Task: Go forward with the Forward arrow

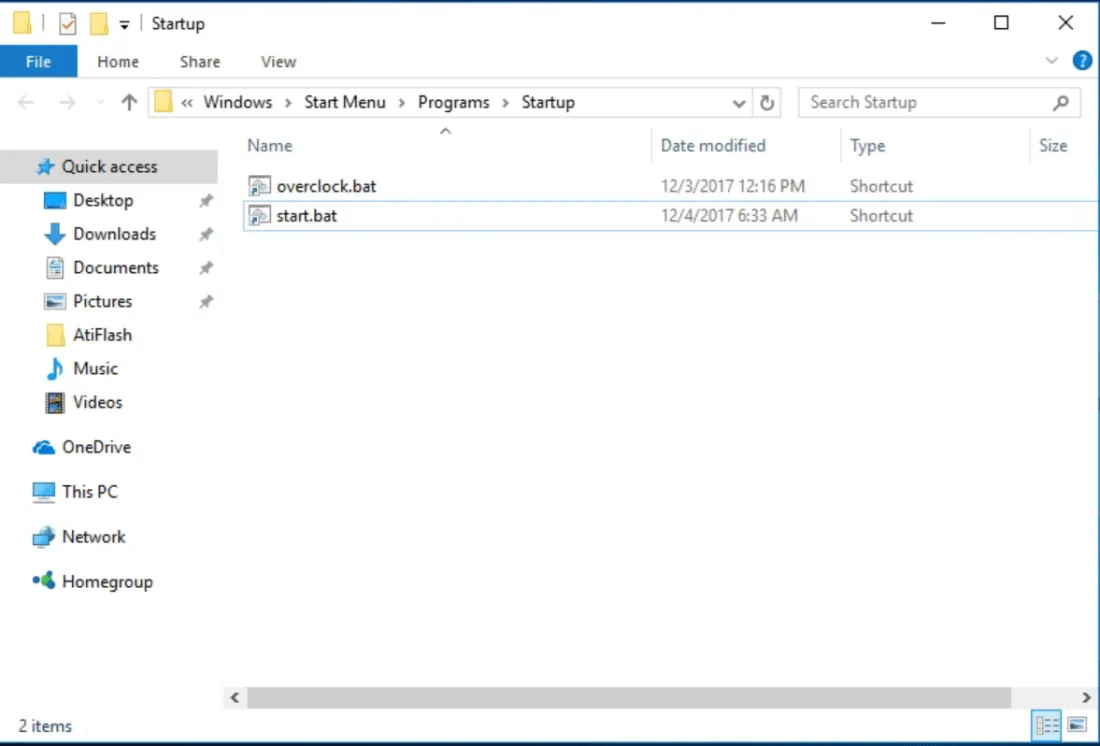Action: point(67,102)
